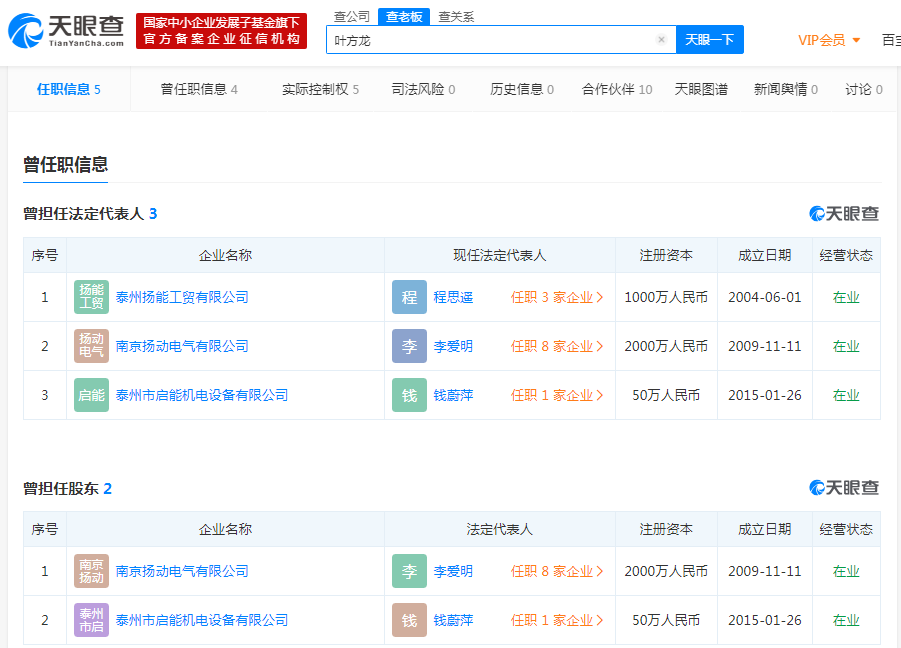Click the 扬能工贸 company logo icon
Screen dimensions: 901x648
coord(91,297)
